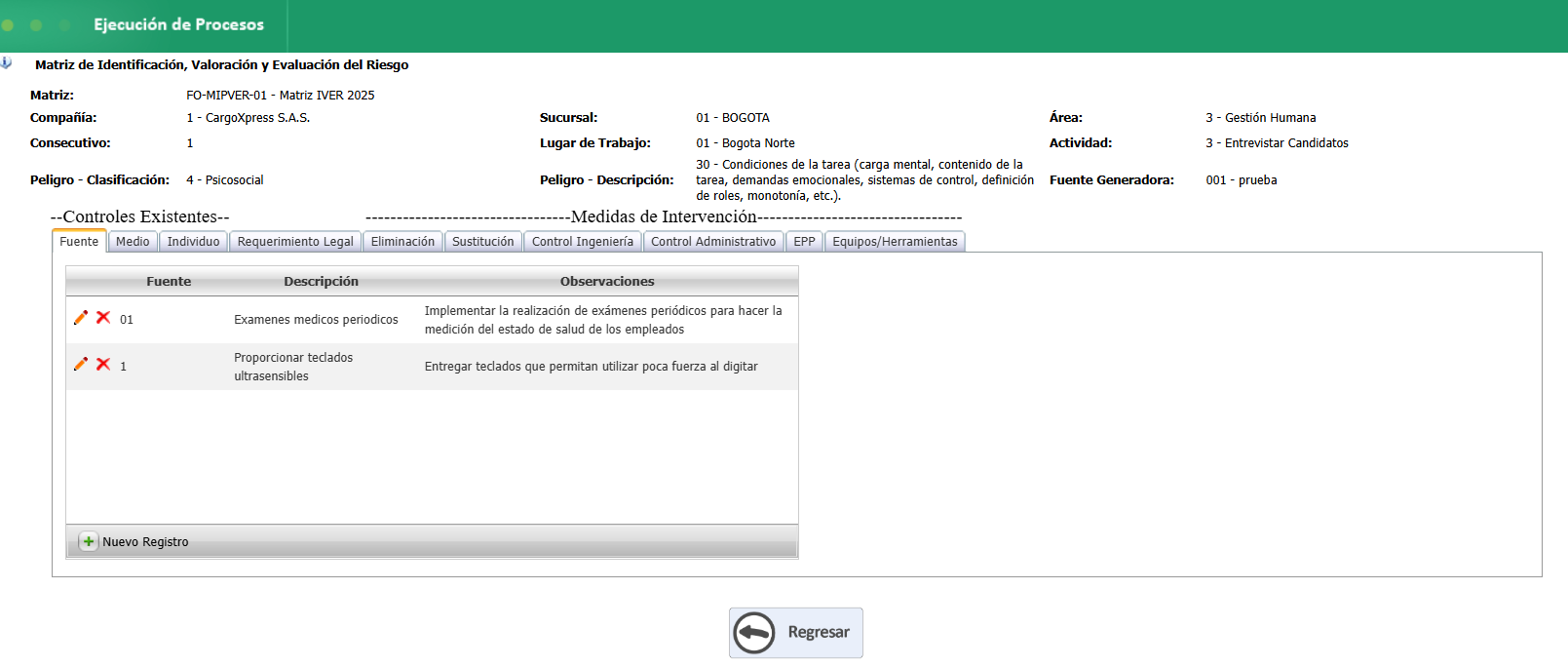Delete the 'Examenes medicos periodicos' row
This screenshot has width=1568, height=668.
tap(103, 318)
